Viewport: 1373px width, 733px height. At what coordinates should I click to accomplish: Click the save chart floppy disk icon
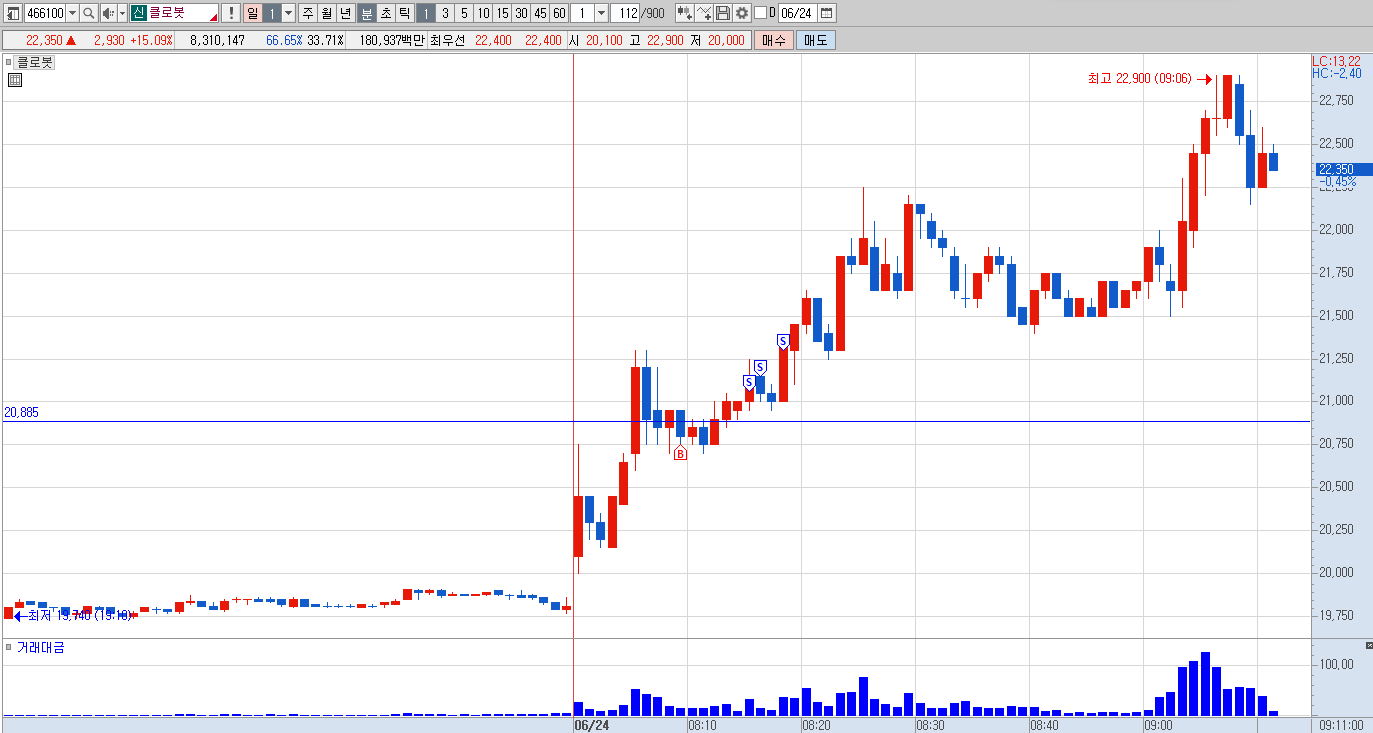coord(723,13)
